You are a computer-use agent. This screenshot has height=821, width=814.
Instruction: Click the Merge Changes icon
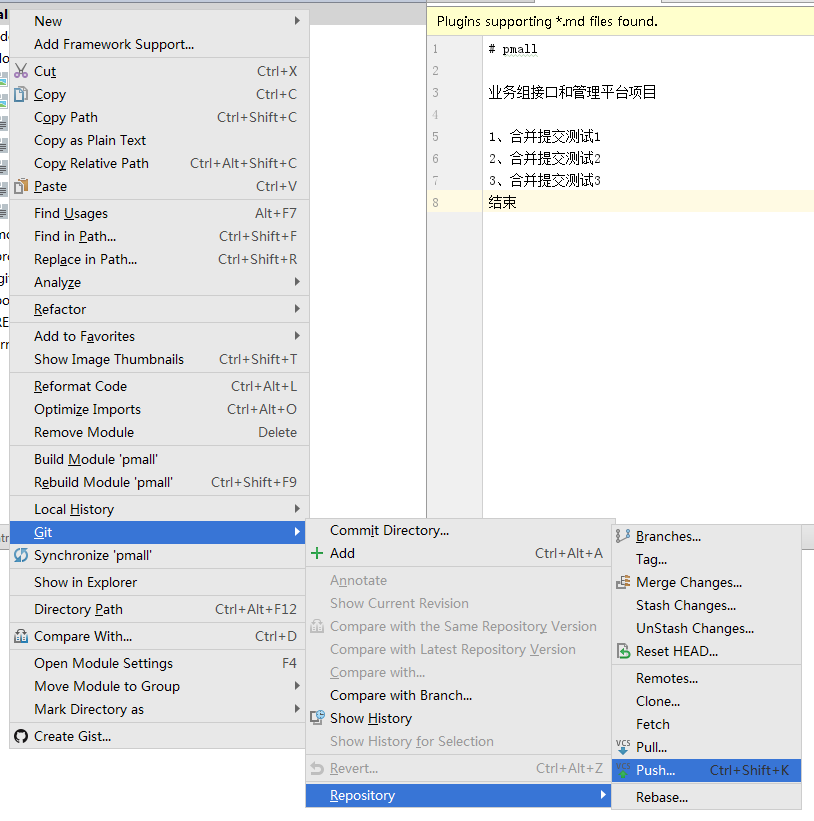(x=623, y=582)
